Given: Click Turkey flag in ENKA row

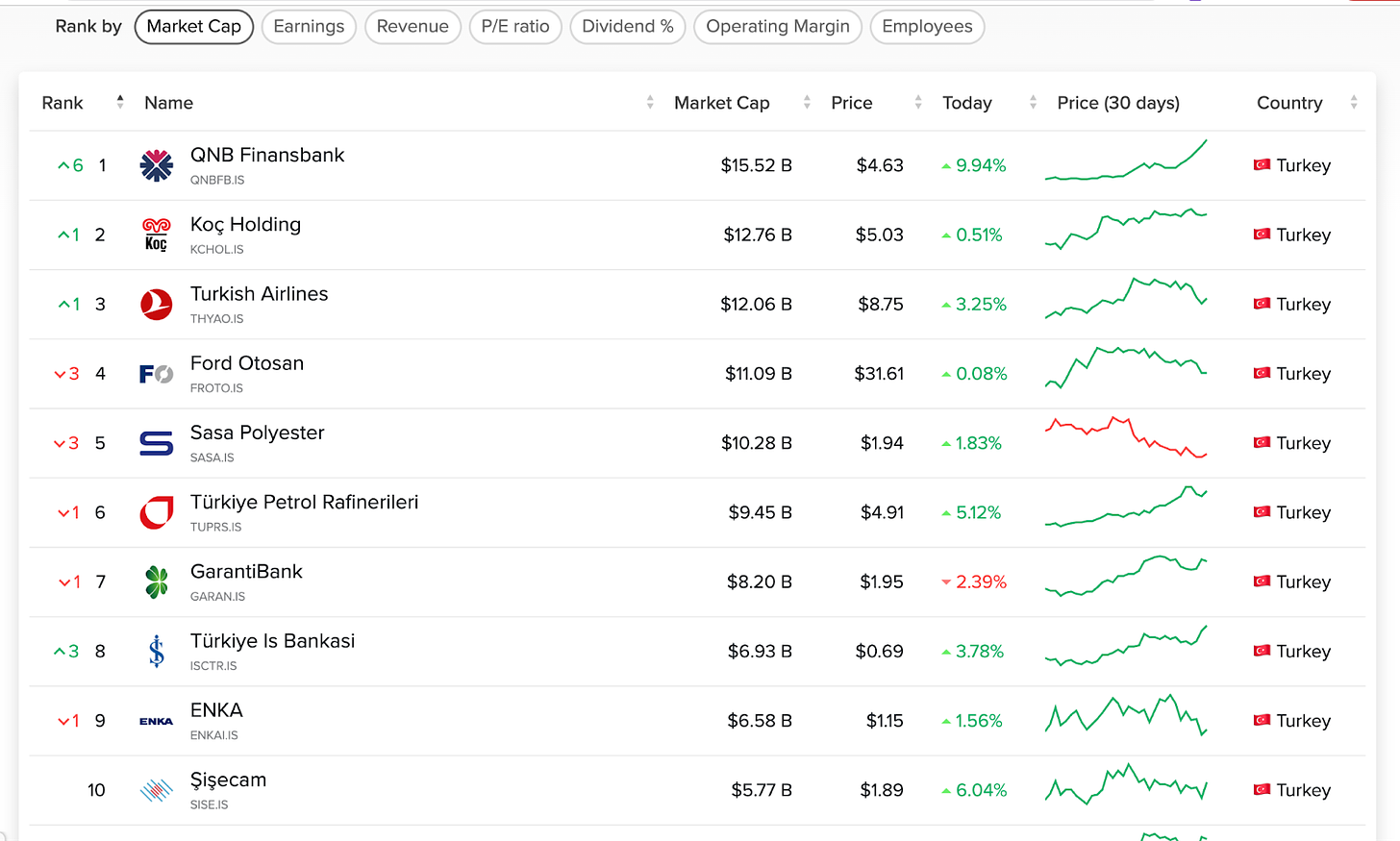Looking at the screenshot, I should coord(1262,721).
